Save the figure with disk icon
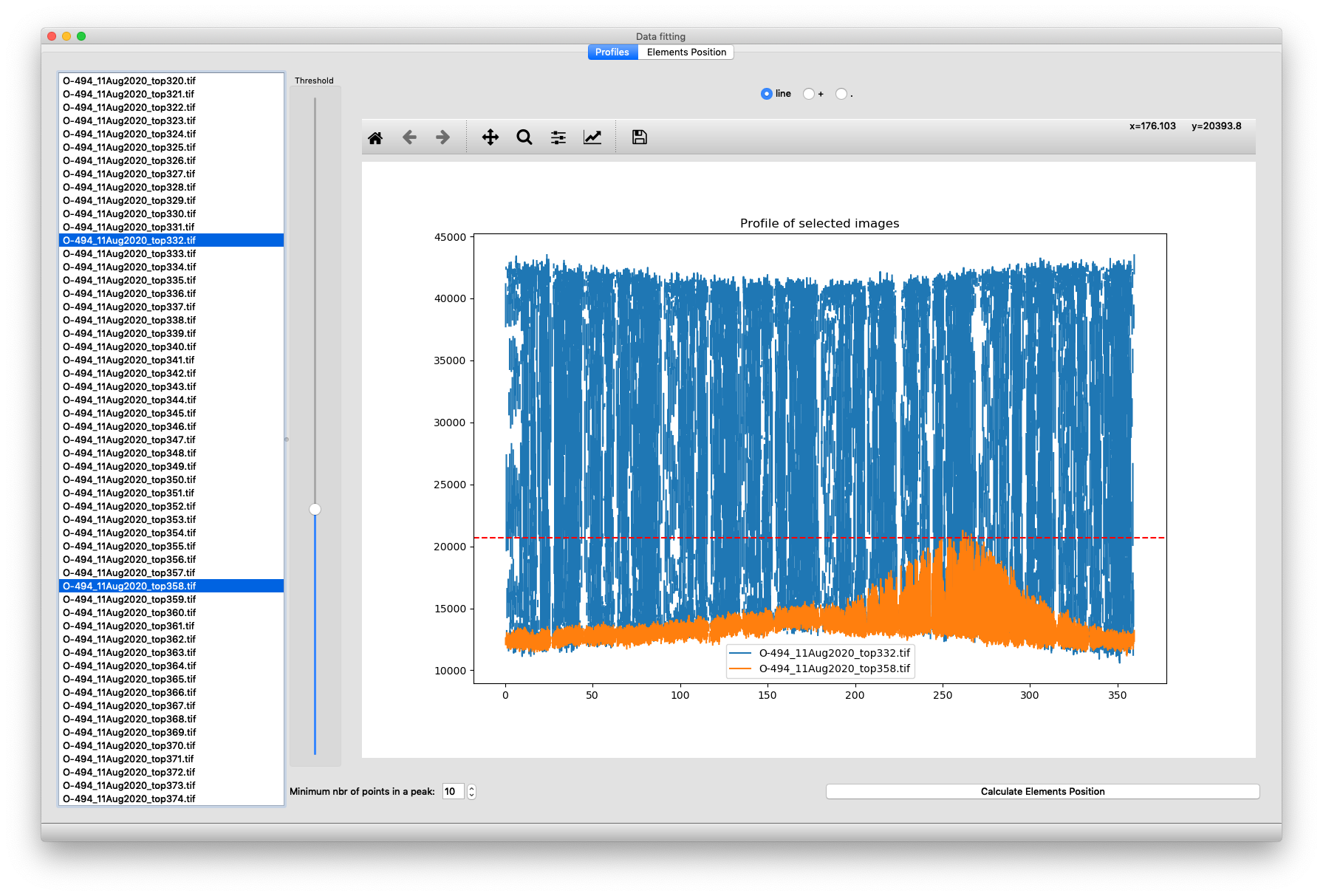This screenshot has width=1323, height=896. point(639,137)
